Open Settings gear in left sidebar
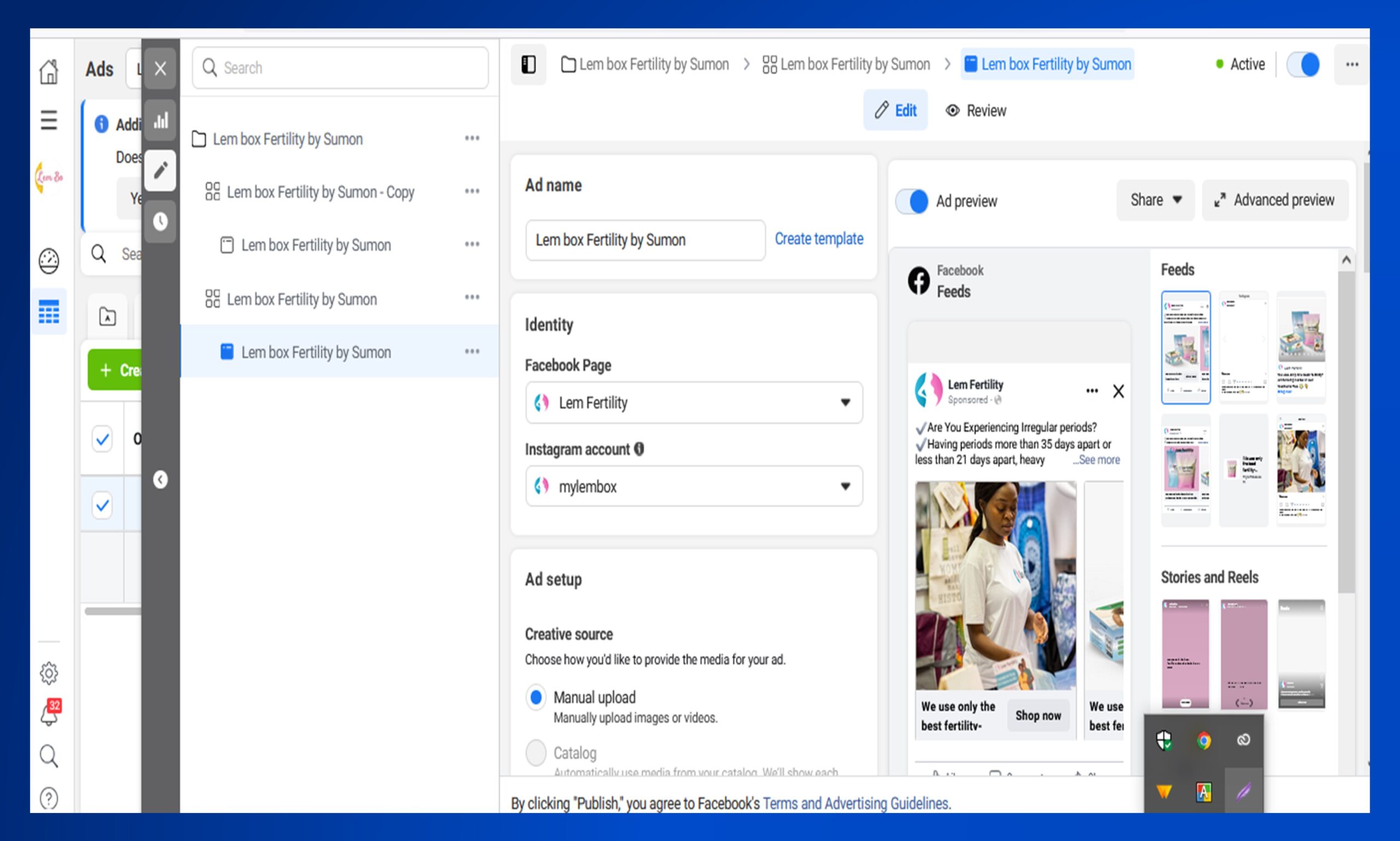Image resolution: width=1400 pixels, height=841 pixels. [49, 673]
